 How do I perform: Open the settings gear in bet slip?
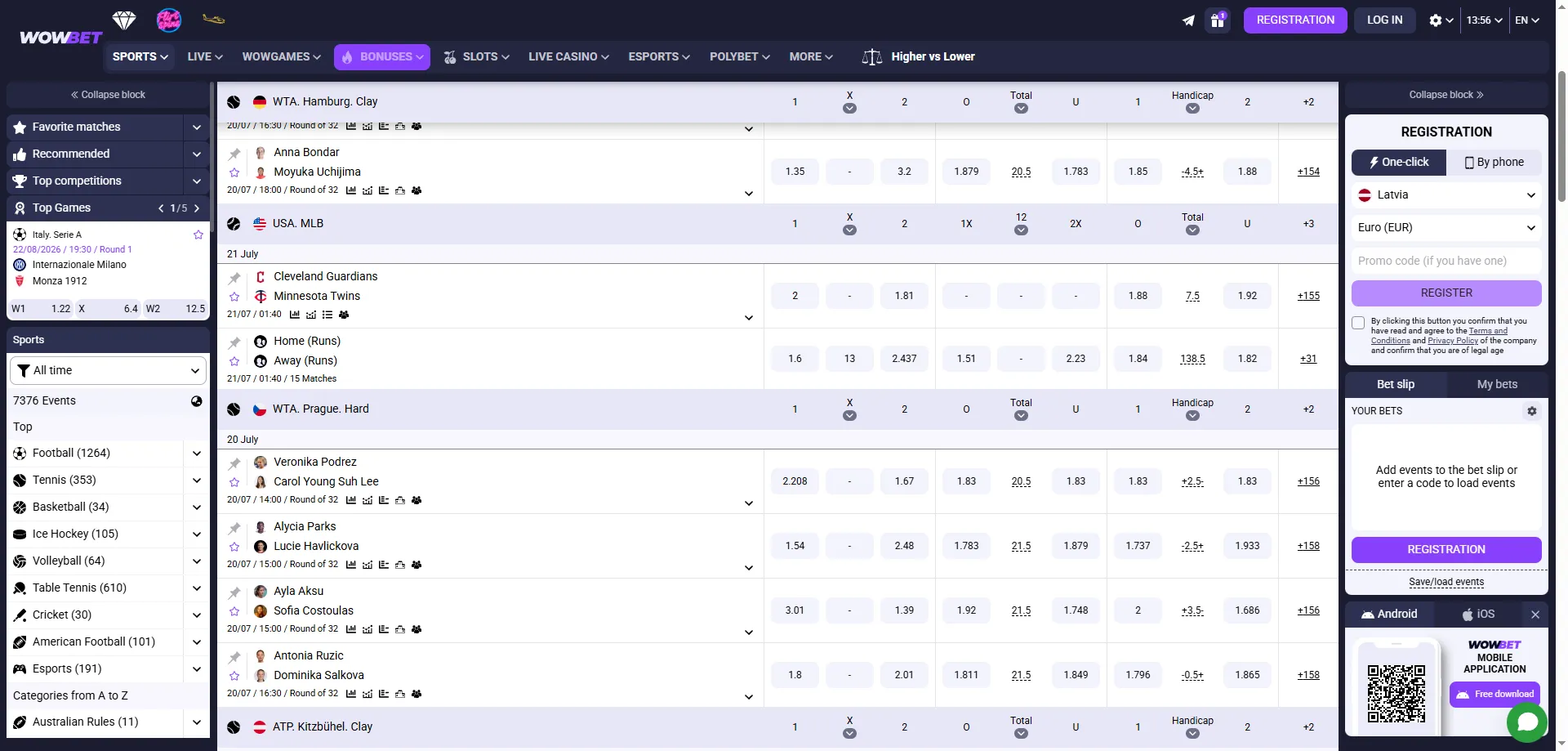(1532, 411)
